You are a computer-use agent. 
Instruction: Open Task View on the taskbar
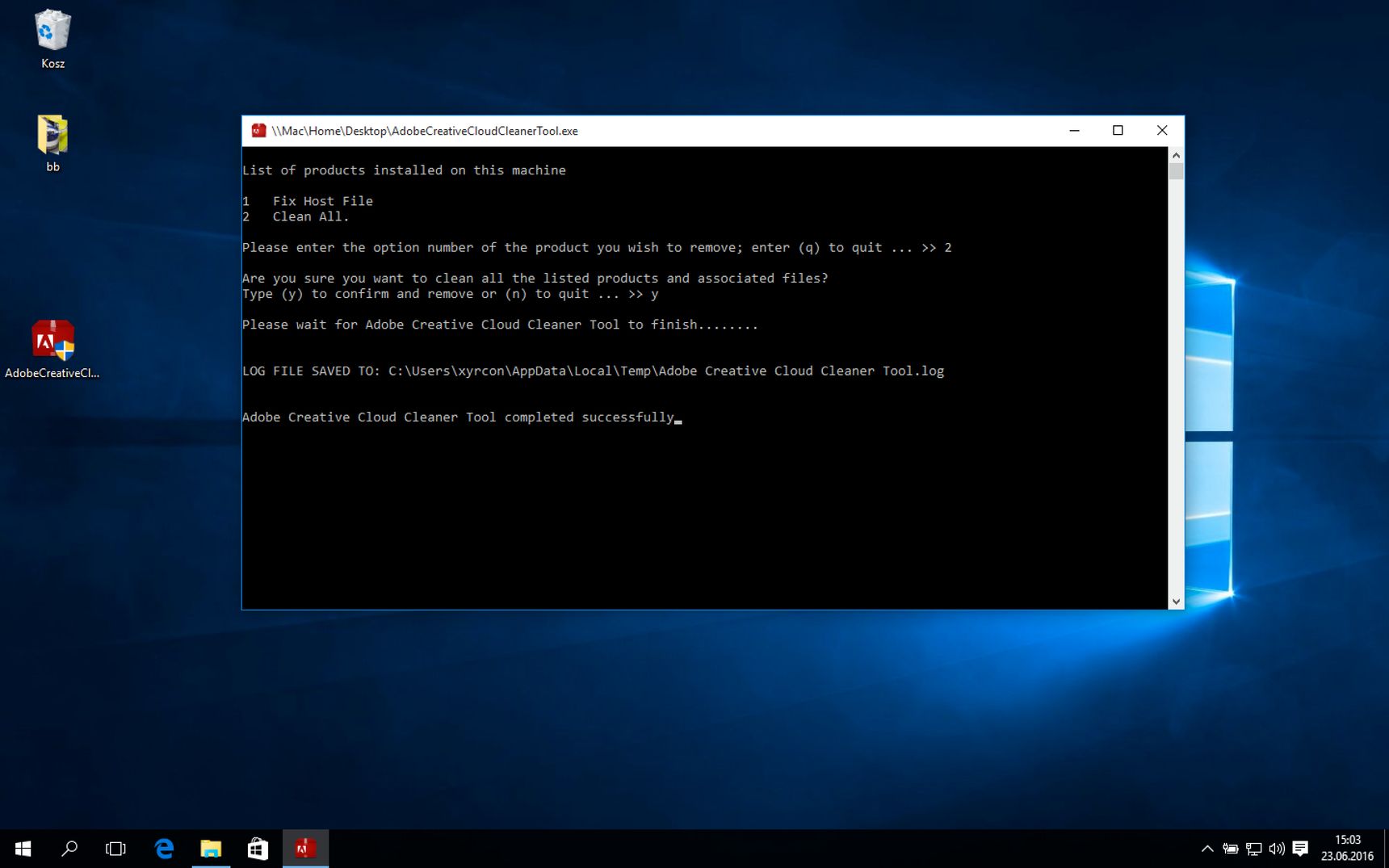click(x=115, y=849)
